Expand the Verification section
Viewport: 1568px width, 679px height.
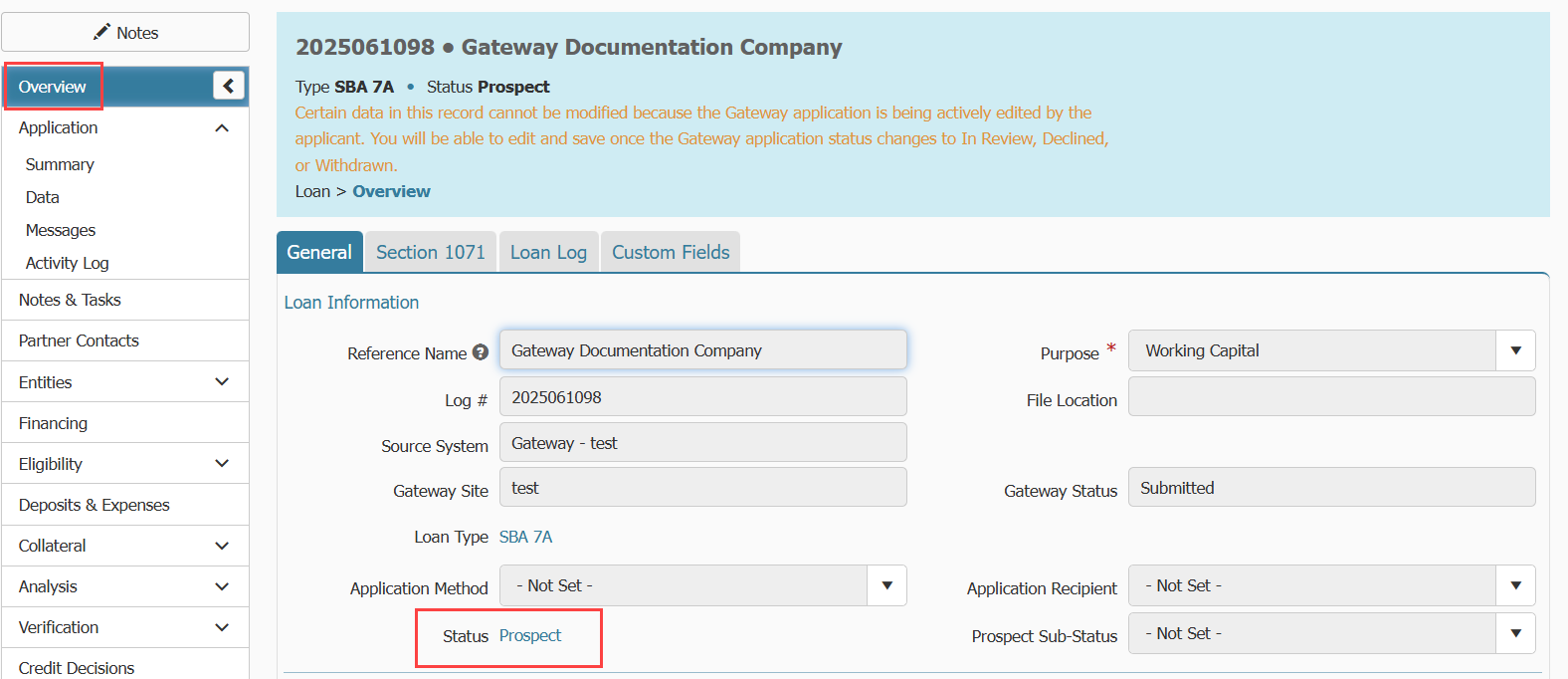[x=222, y=627]
